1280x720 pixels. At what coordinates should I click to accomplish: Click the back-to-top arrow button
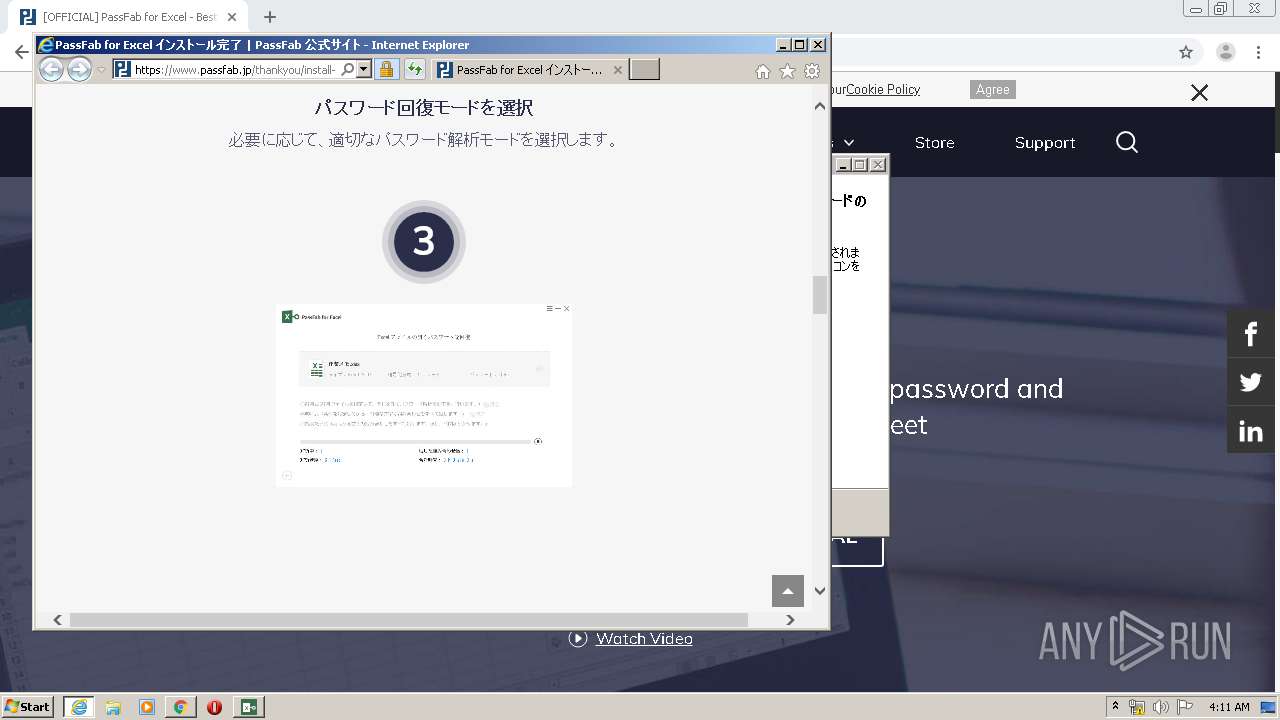(788, 591)
